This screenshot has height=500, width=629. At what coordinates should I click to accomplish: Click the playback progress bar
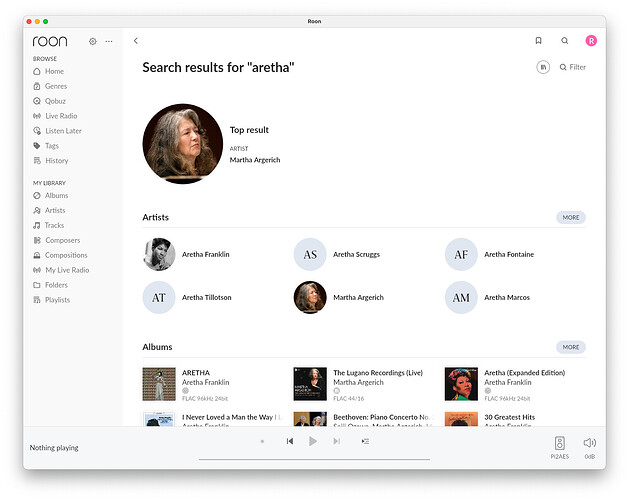tap(314, 459)
